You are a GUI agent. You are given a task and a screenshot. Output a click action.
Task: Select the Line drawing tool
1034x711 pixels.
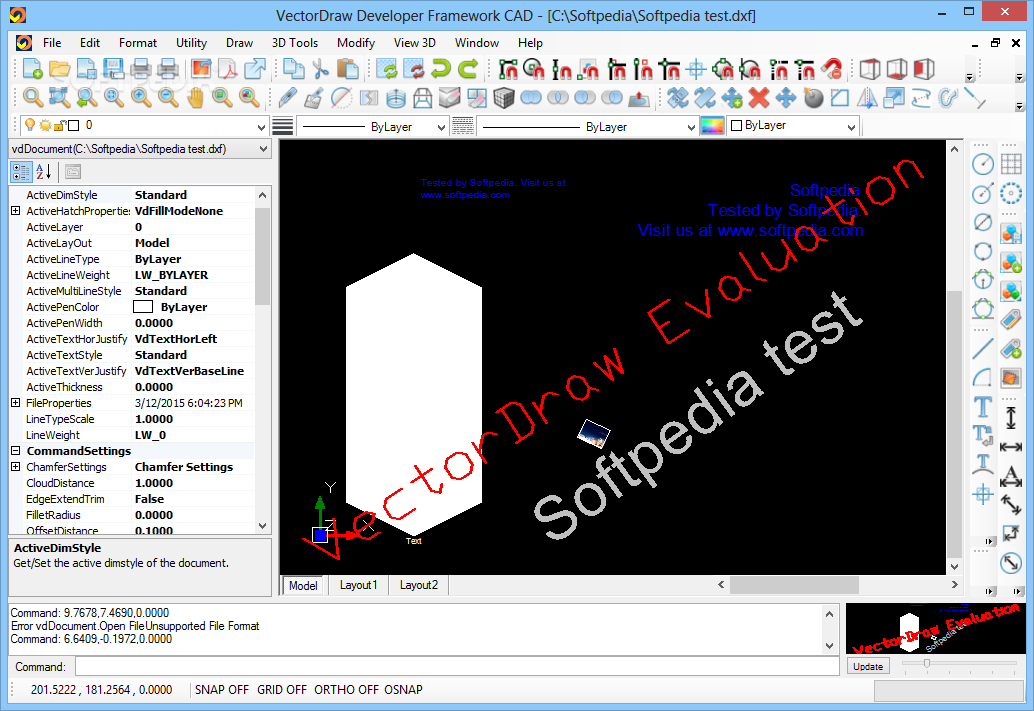[x=983, y=348]
